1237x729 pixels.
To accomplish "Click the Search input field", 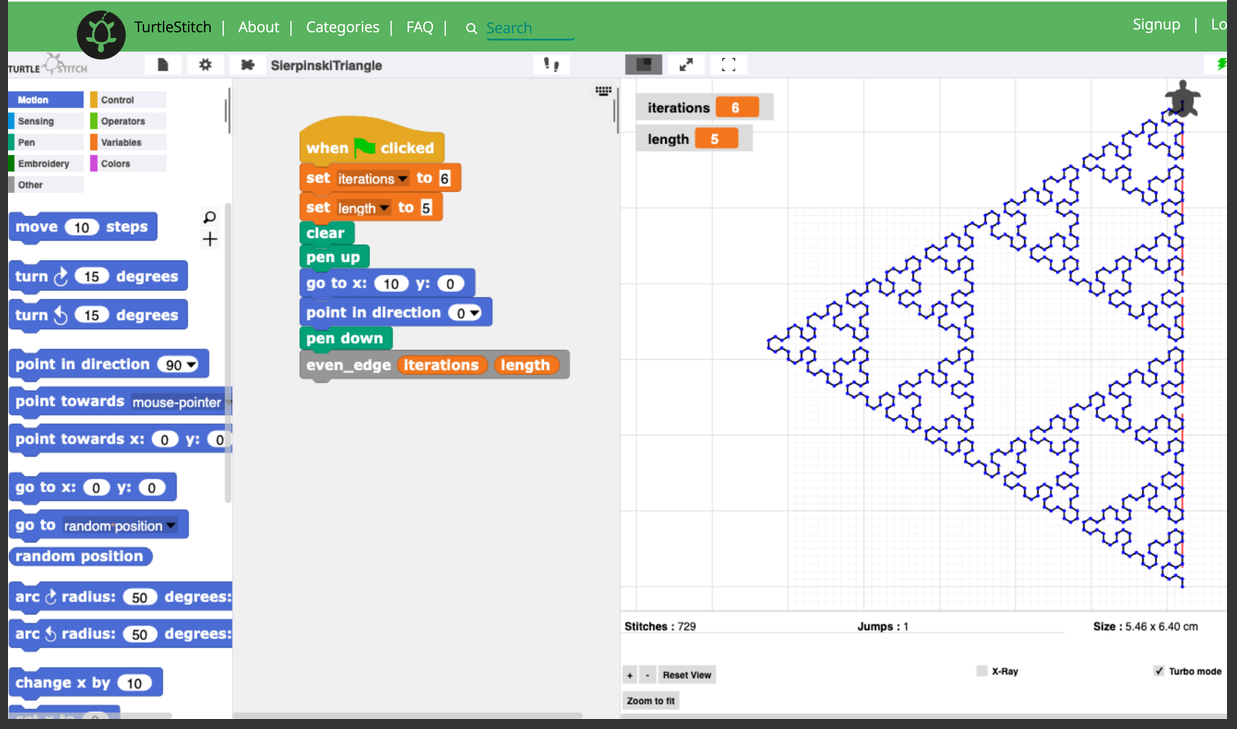I will [530, 28].
